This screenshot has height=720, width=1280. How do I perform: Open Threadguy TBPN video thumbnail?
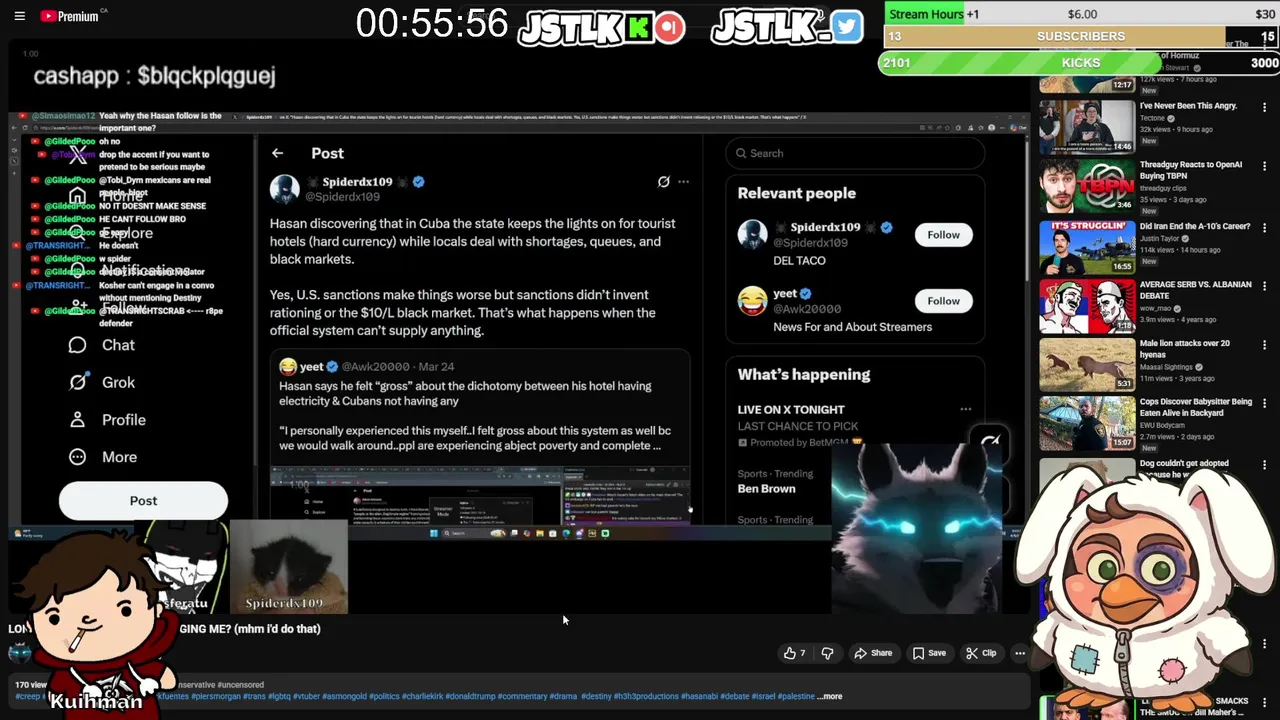click(1086, 186)
